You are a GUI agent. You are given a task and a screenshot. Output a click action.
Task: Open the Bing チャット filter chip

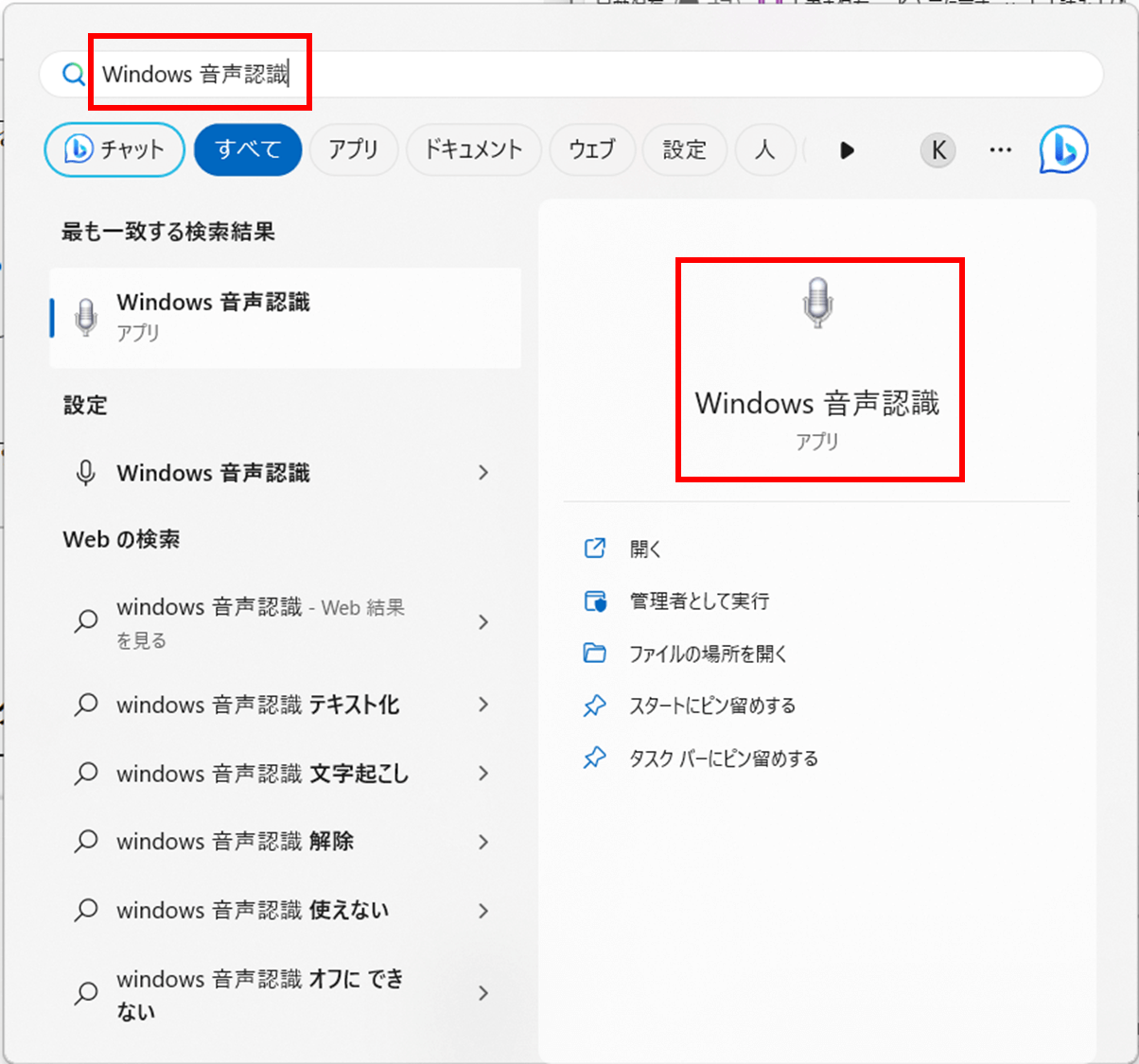tap(114, 149)
